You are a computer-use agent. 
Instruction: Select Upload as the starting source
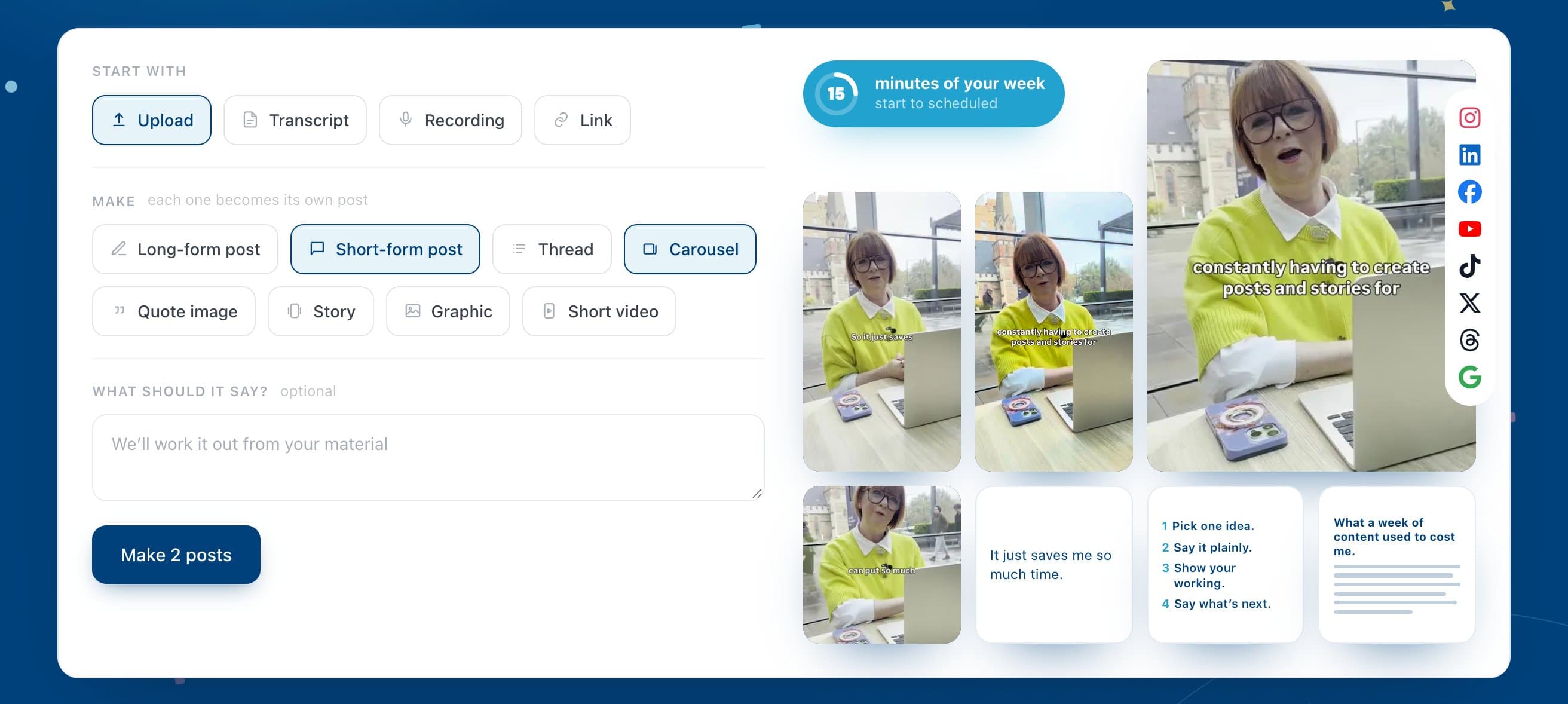click(152, 120)
